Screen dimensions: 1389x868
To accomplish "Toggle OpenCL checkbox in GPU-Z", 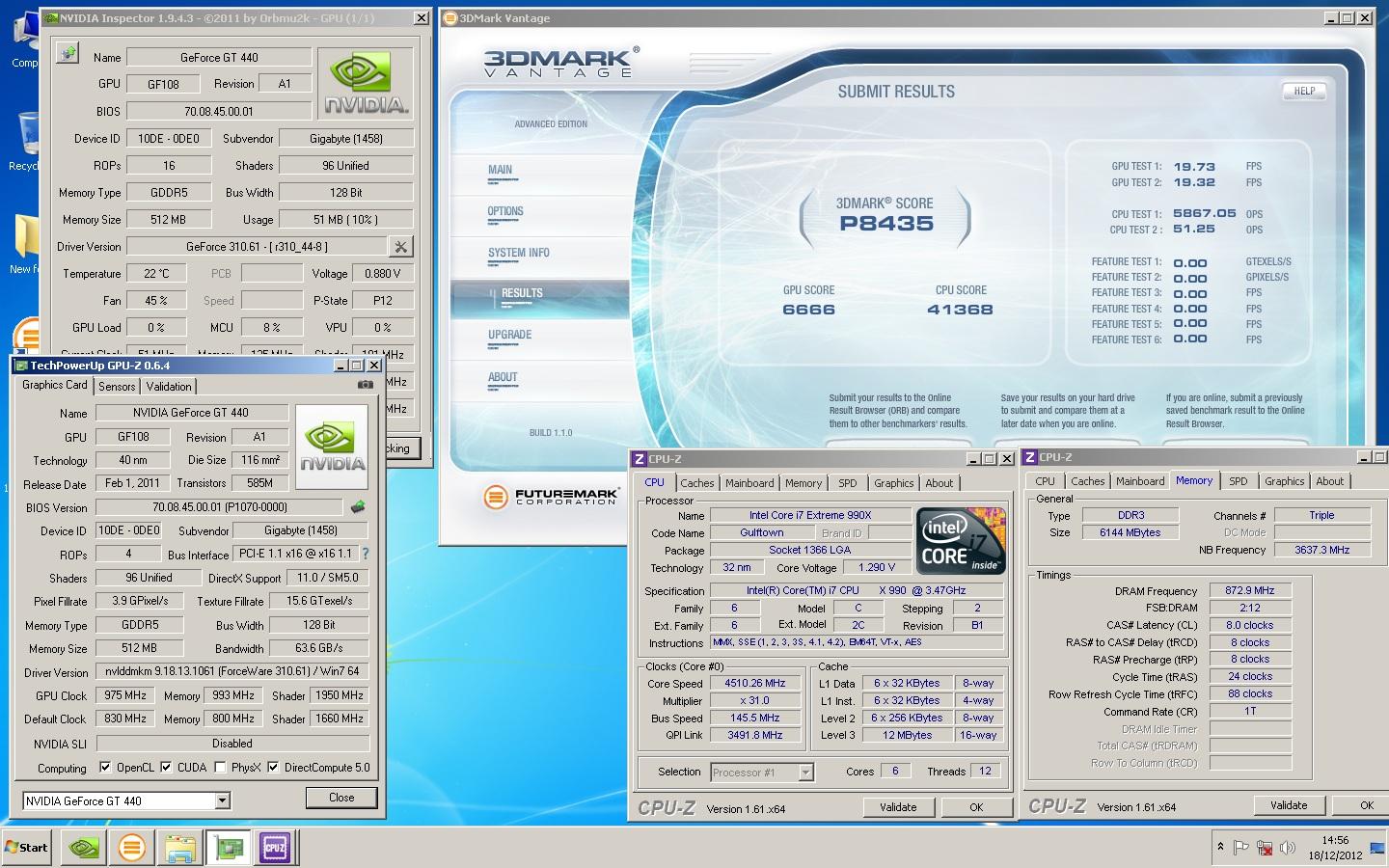I will tap(105, 768).
